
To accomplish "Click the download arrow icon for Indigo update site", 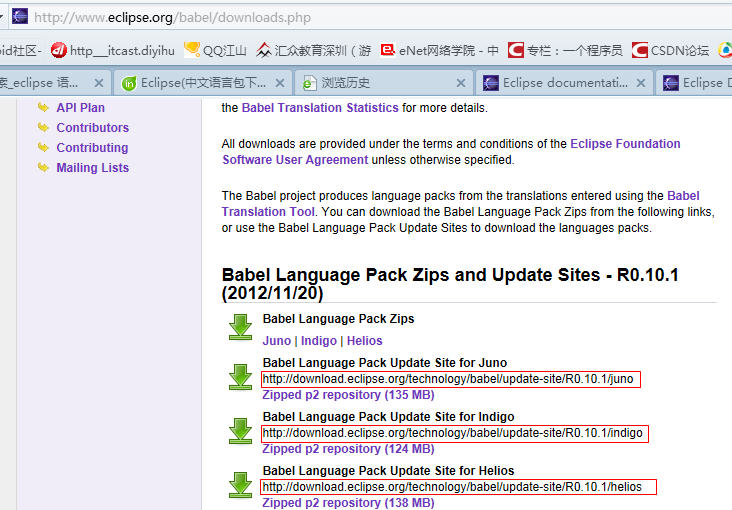I will coord(240,431).
